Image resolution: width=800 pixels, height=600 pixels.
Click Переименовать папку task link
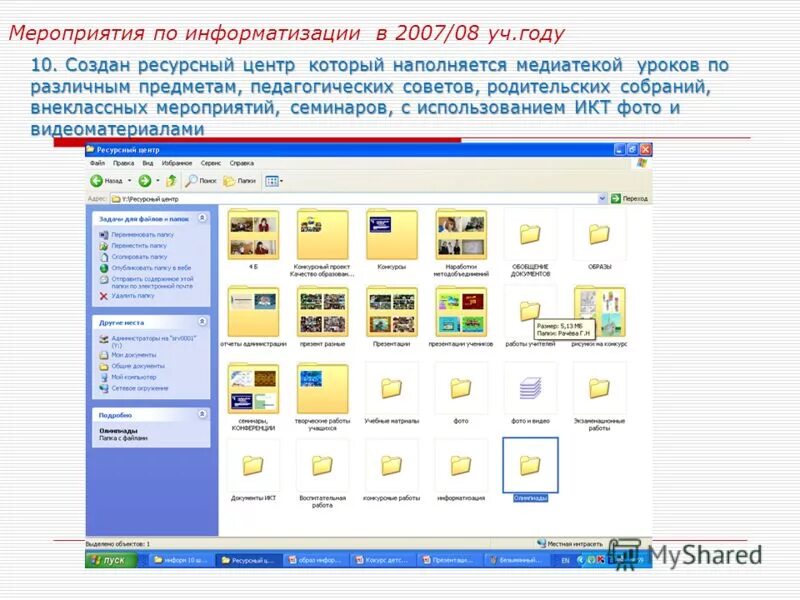point(142,235)
